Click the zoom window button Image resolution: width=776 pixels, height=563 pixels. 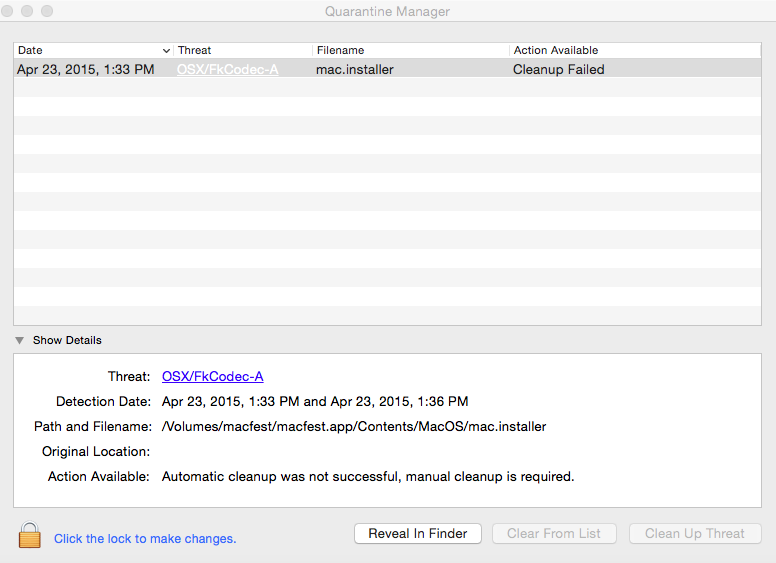coord(47,11)
